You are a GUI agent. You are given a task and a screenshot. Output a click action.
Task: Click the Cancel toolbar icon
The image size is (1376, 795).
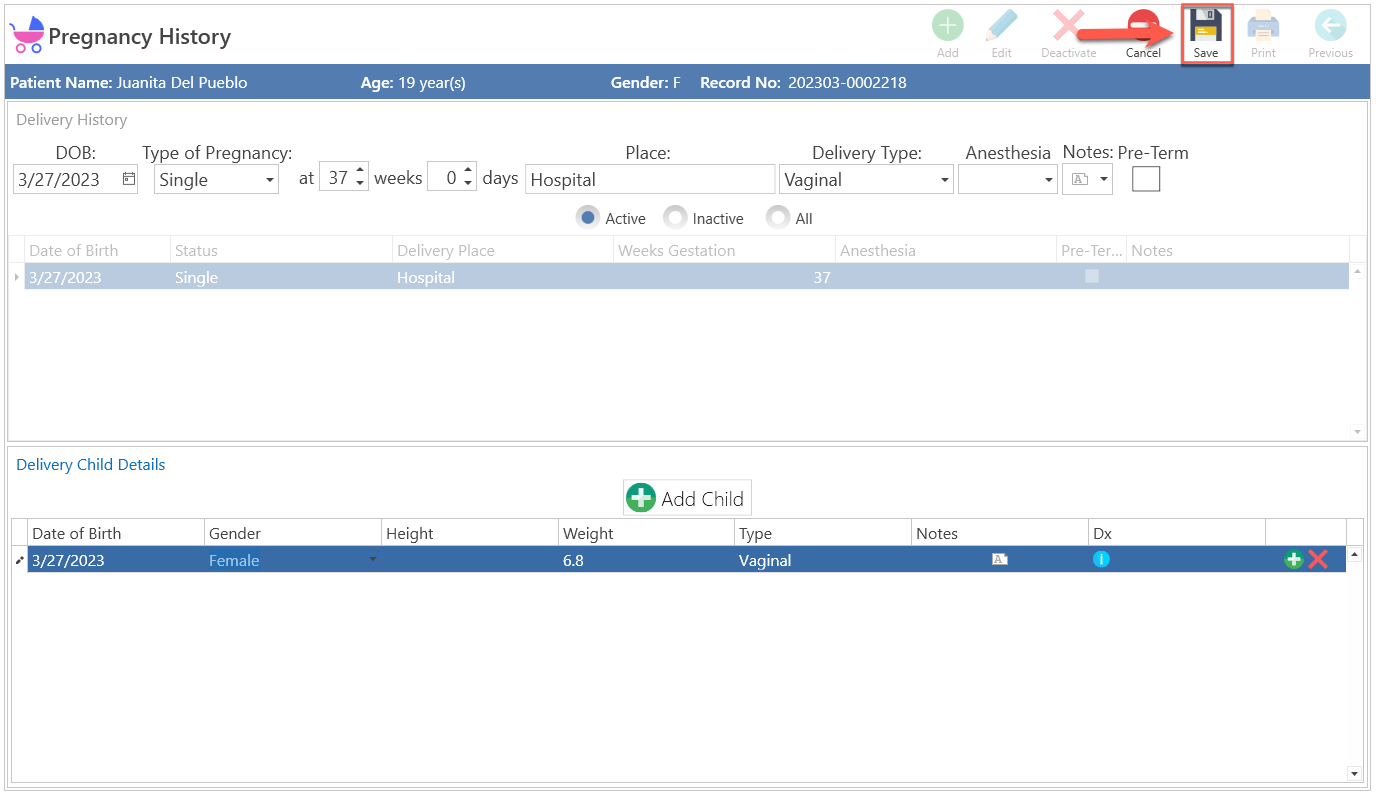point(1143,26)
